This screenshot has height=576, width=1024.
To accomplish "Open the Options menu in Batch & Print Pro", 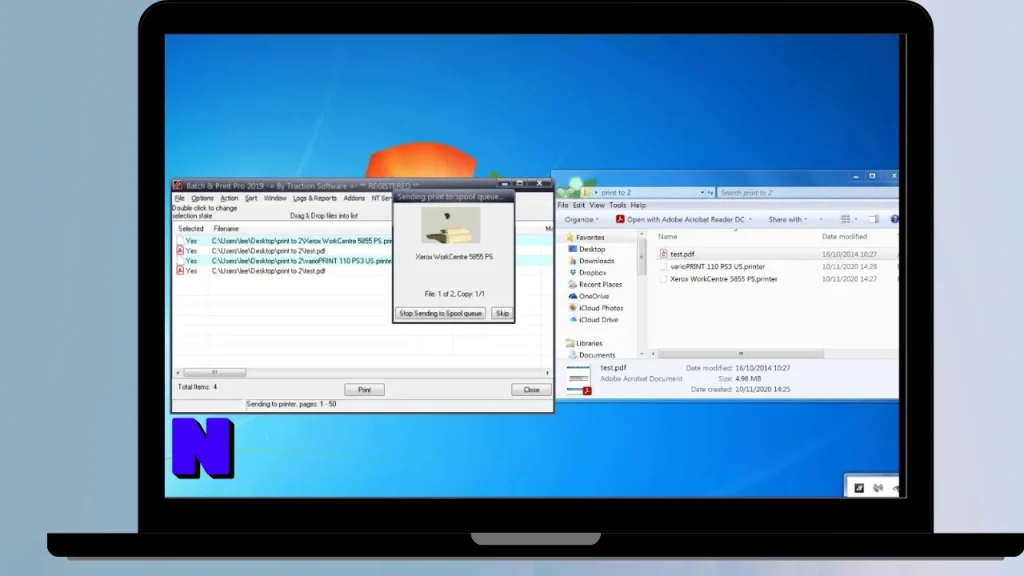I will click(x=202, y=198).
